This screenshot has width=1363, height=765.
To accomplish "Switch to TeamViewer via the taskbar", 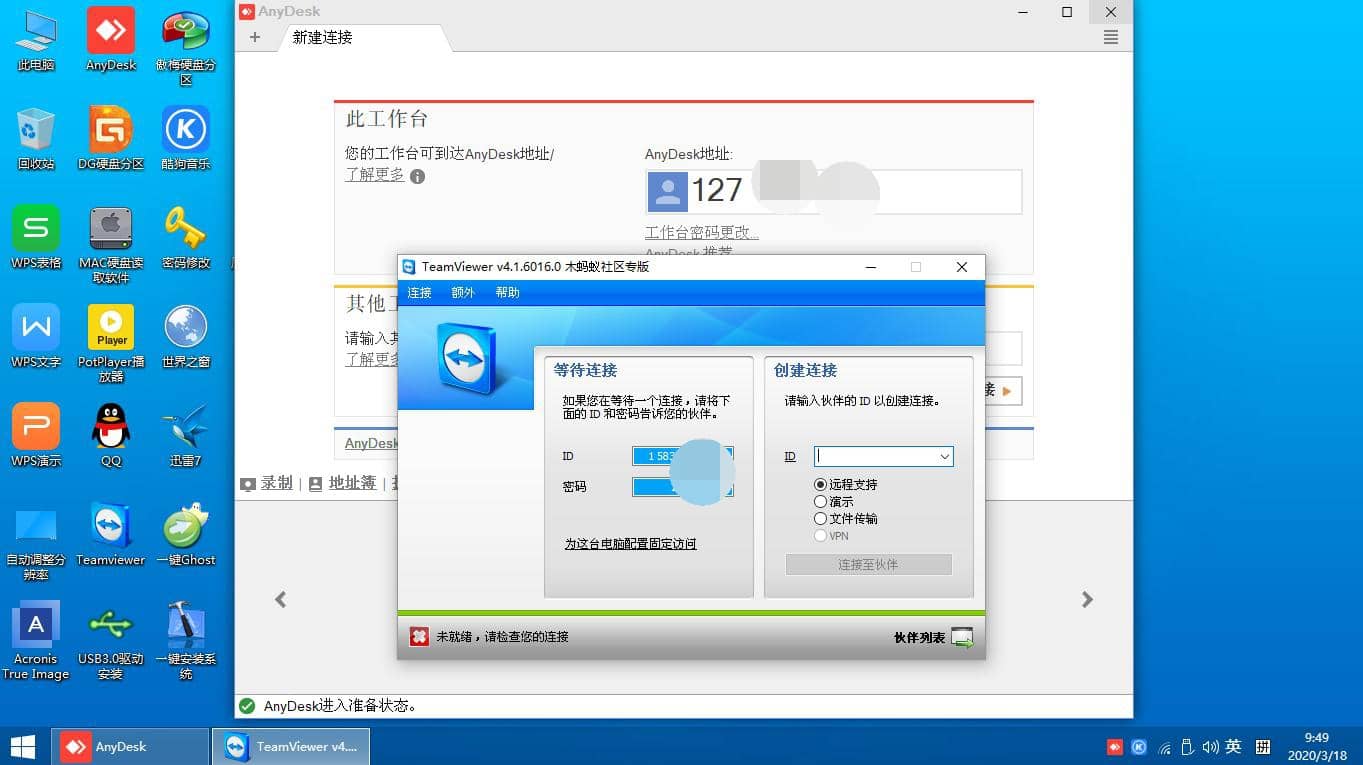I will [290, 746].
